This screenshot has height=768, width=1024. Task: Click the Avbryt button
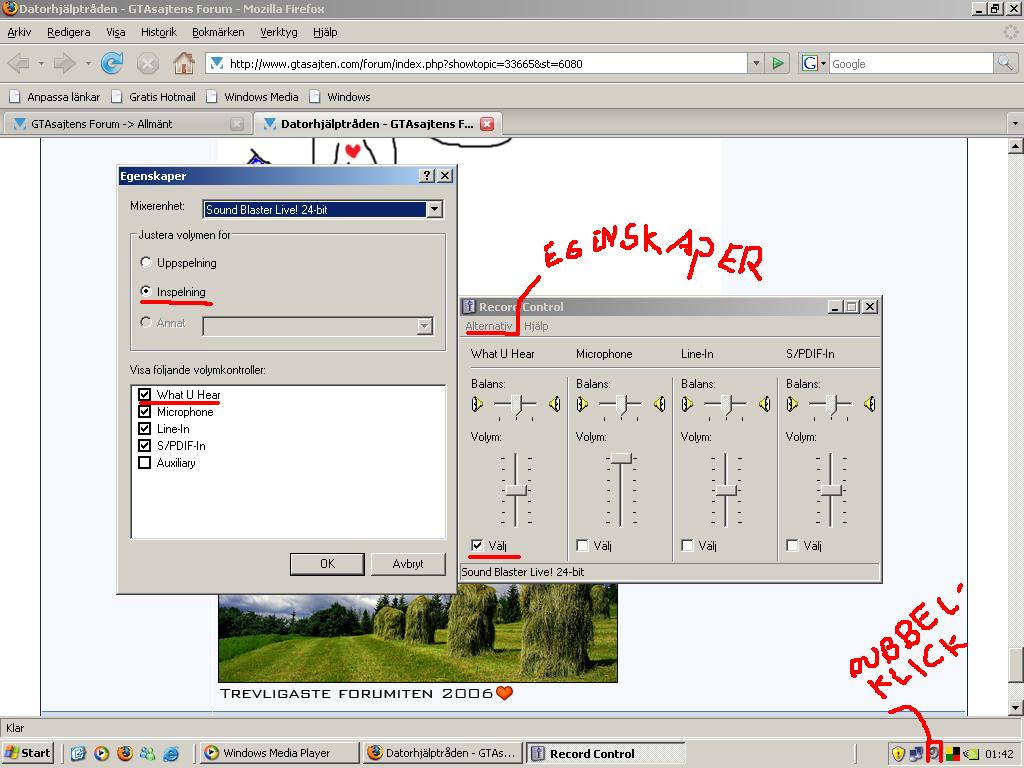pos(408,564)
